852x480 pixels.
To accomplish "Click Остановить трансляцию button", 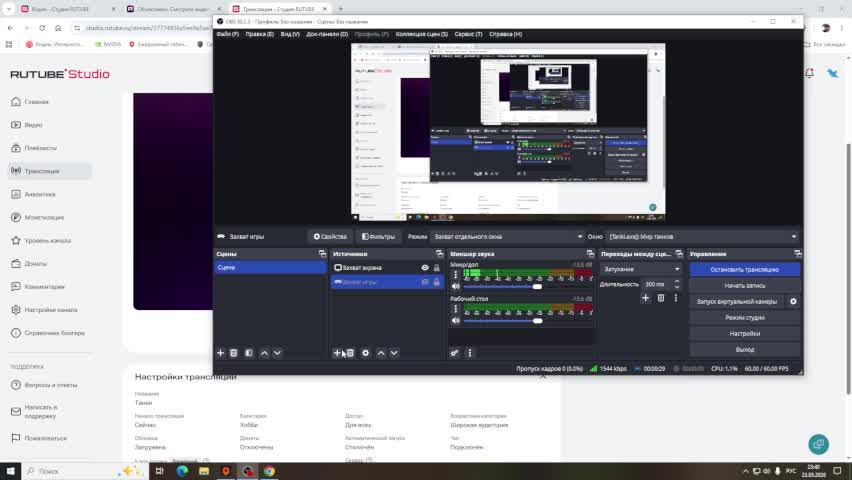I will click(x=744, y=269).
